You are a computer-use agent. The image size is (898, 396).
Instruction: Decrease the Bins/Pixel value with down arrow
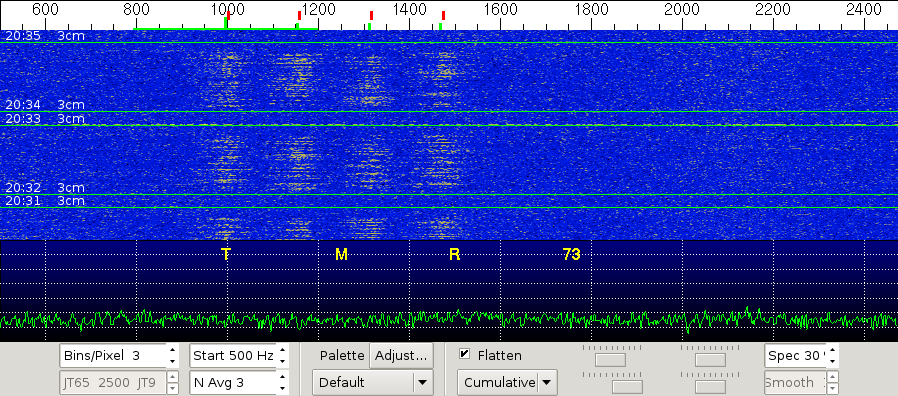[x=172, y=362]
